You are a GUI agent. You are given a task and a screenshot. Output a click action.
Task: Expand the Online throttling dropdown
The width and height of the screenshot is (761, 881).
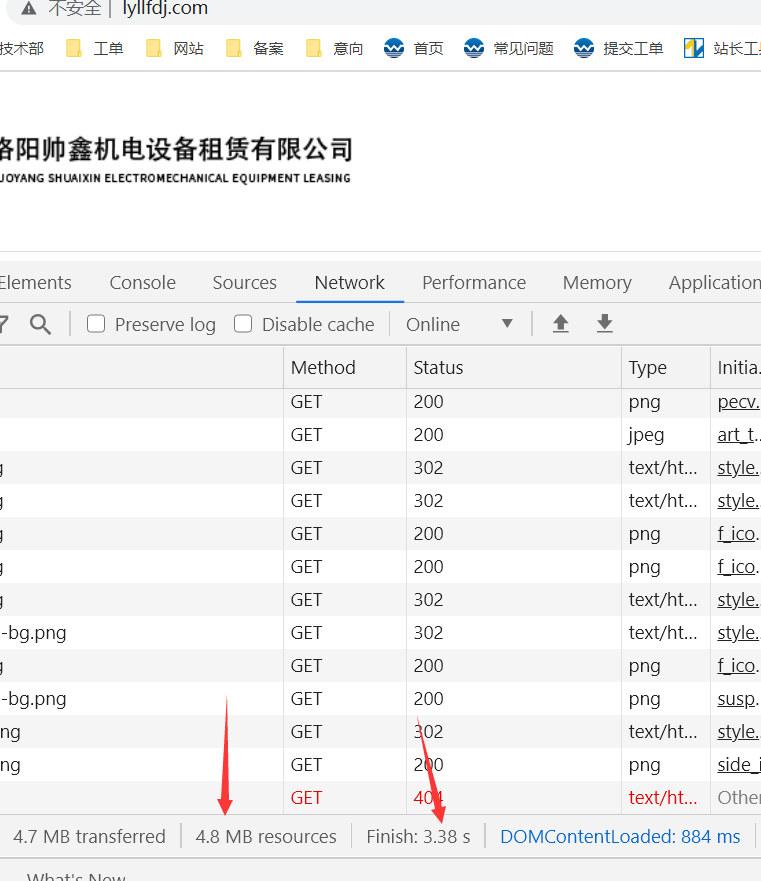pos(459,324)
